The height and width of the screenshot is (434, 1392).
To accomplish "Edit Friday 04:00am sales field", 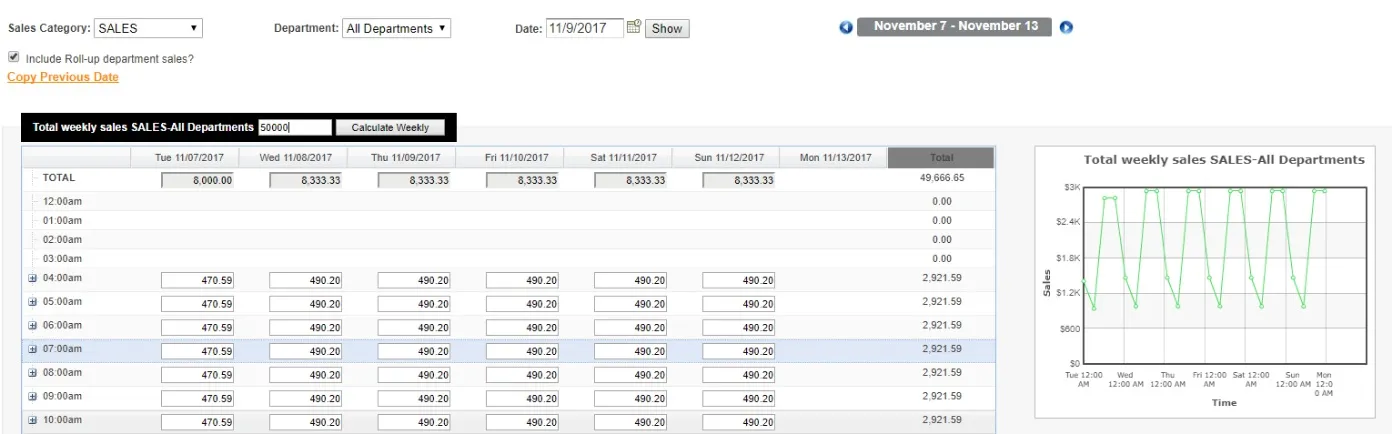I will 522,280.
